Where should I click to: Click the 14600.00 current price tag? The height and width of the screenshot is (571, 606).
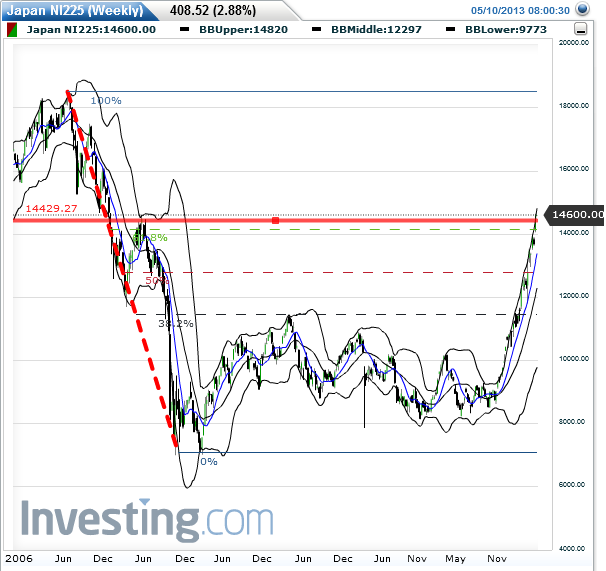pos(574,215)
